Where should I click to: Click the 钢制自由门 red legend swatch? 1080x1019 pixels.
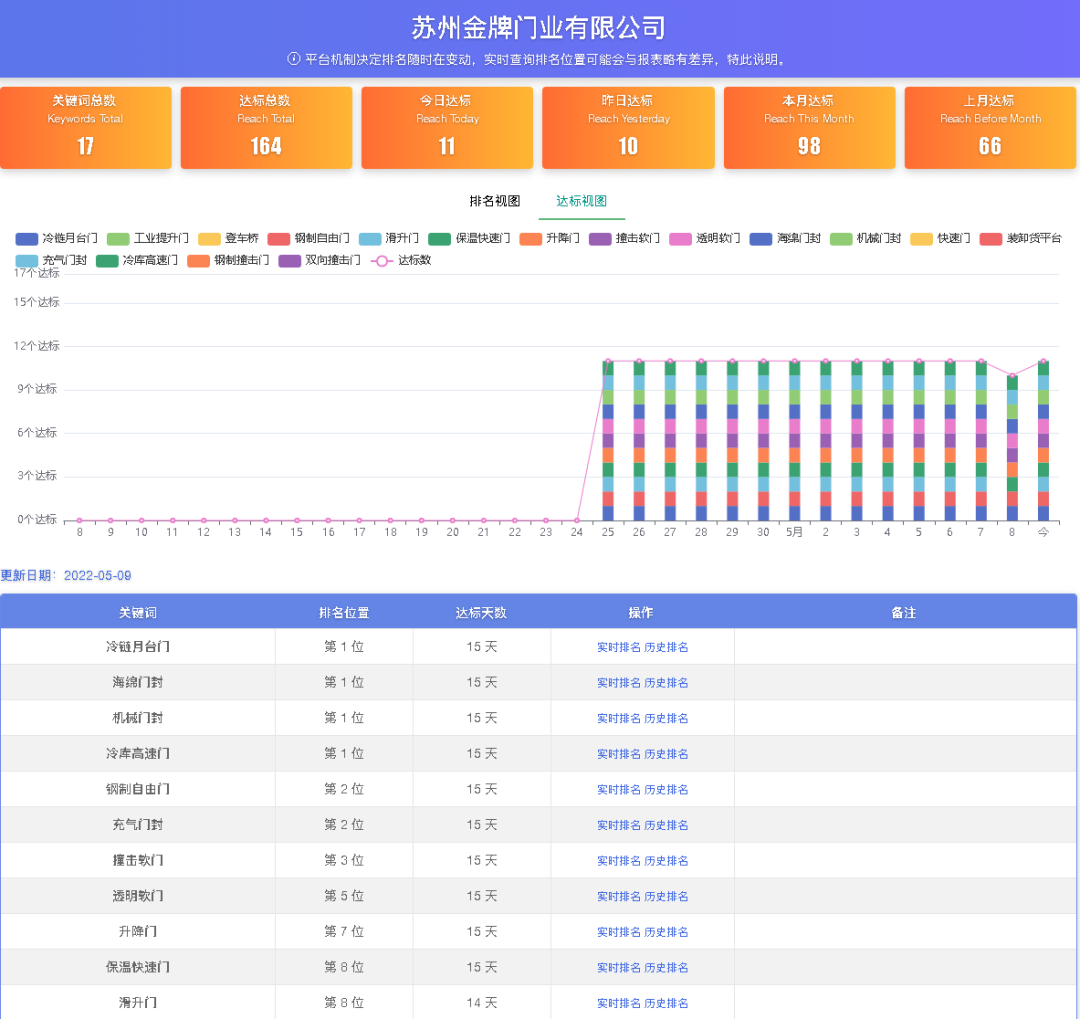(x=278, y=238)
